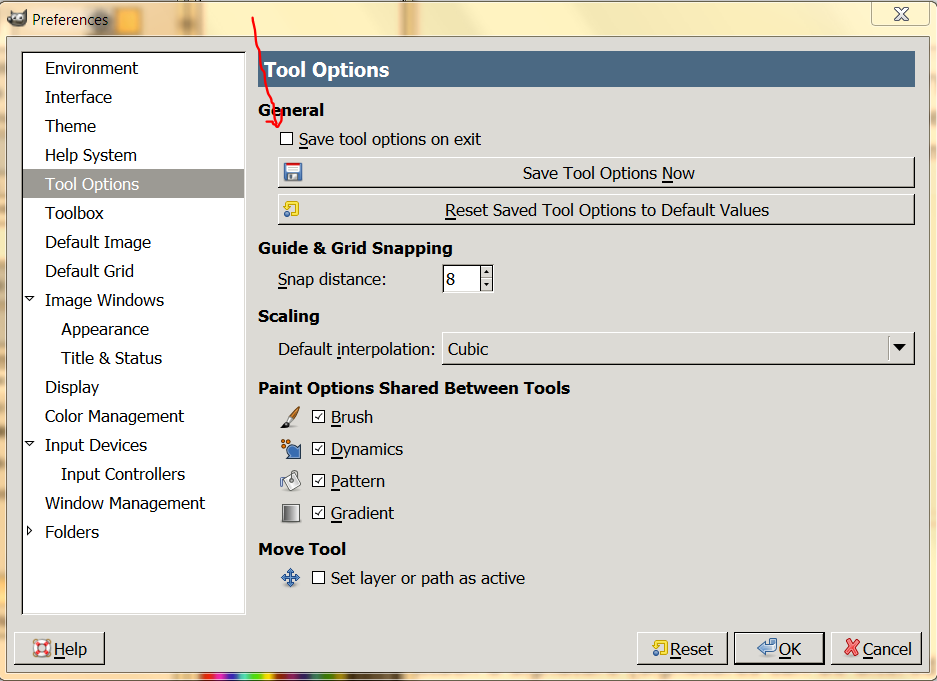Image resolution: width=937 pixels, height=681 pixels.
Task: Enable Save tool options on exit
Action: coord(287,139)
